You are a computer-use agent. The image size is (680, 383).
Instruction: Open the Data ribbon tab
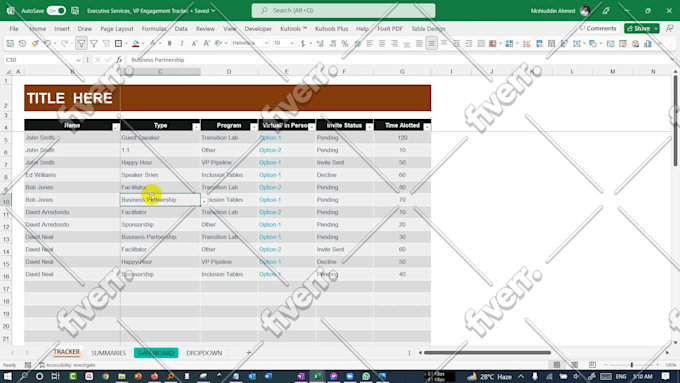pos(181,29)
